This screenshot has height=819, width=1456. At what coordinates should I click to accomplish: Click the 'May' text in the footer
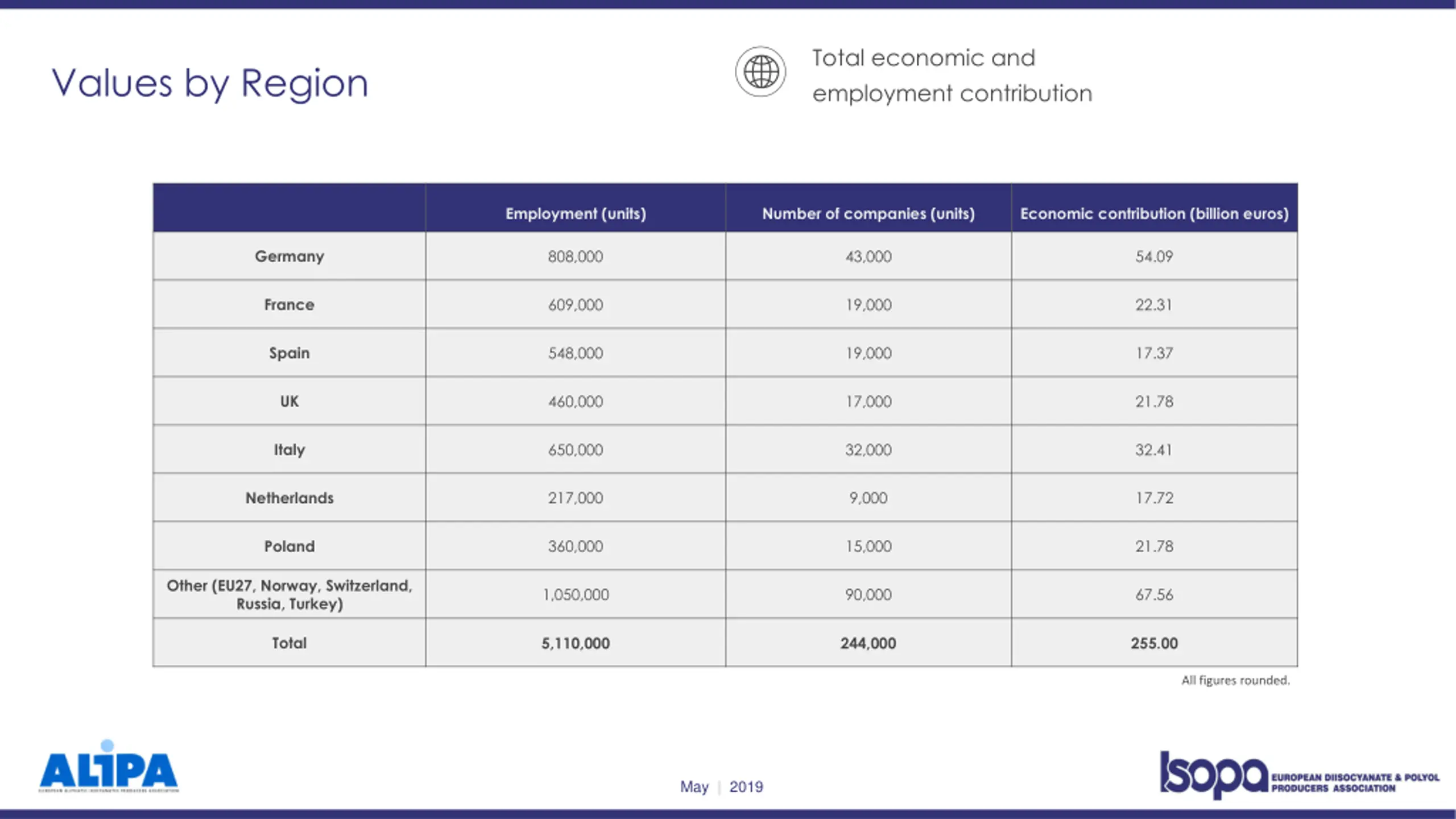(694, 787)
